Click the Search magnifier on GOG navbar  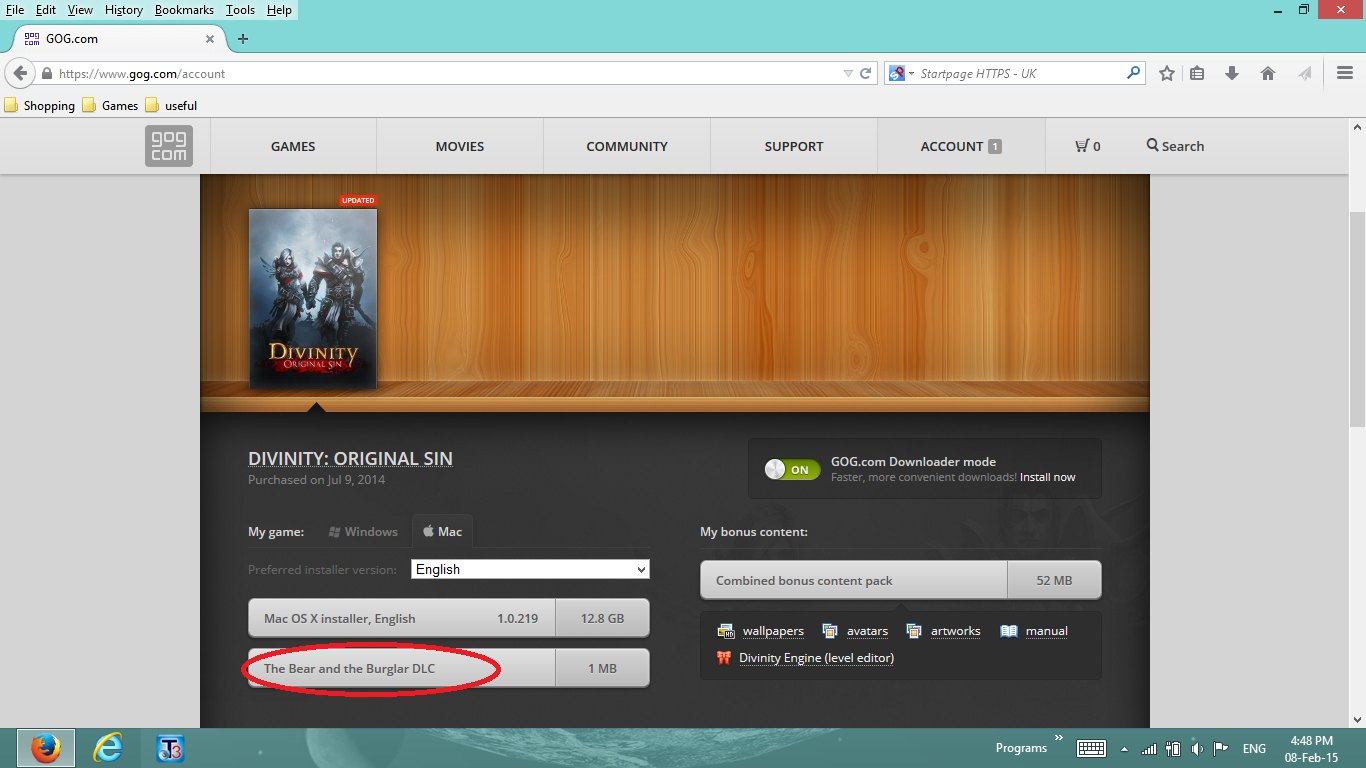tap(1153, 146)
